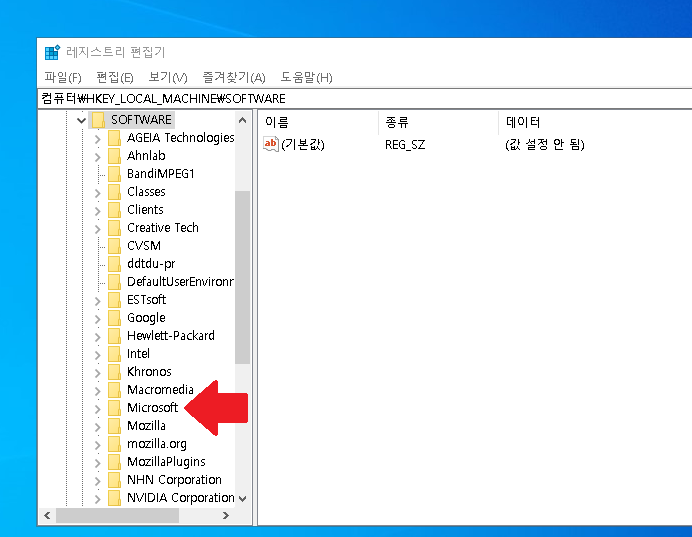692x537 pixels.
Task: Click the tree scroll down arrow
Action: coord(242,499)
